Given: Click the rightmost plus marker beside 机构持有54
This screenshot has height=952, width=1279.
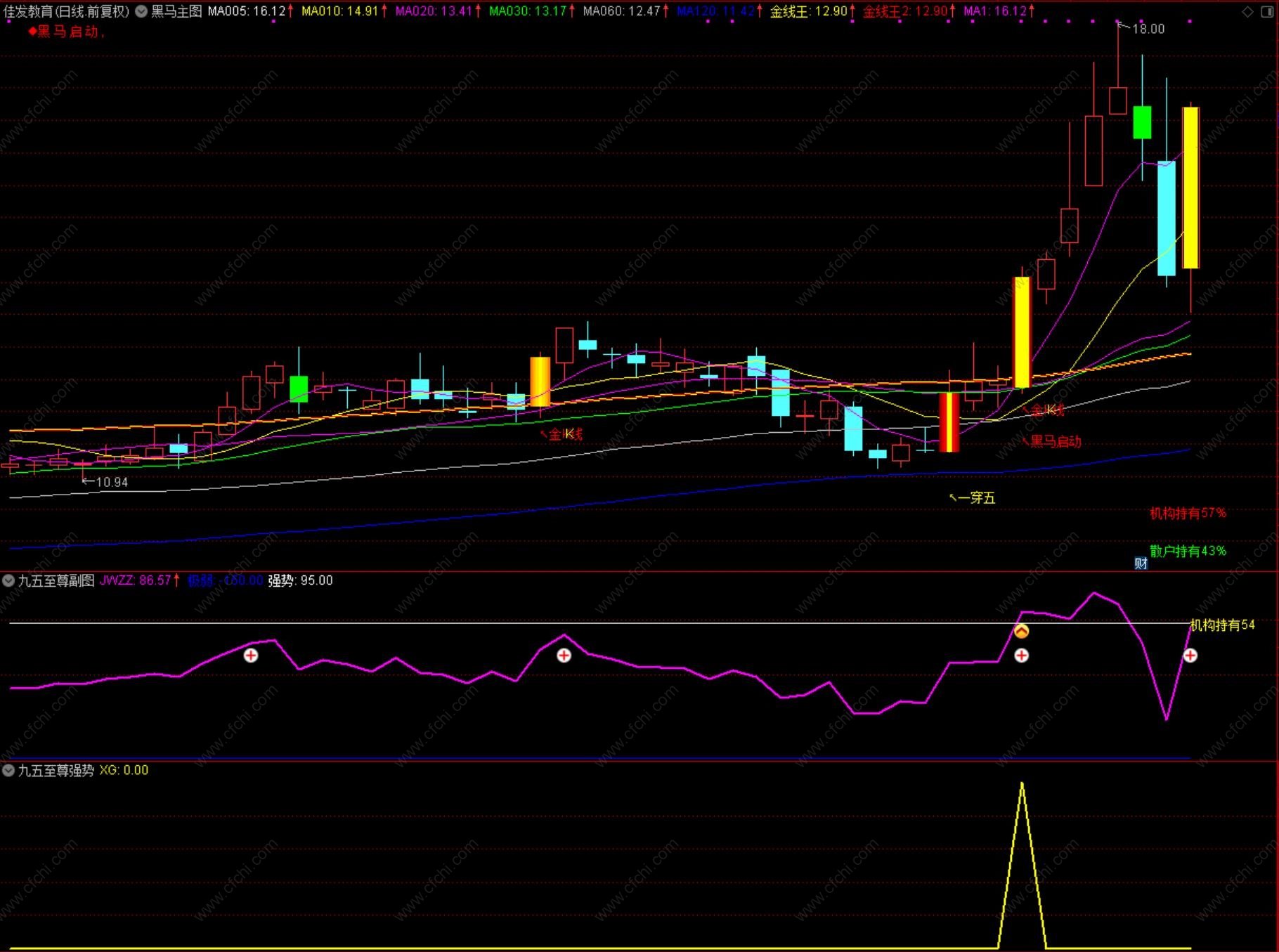Looking at the screenshot, I should pyautogui.click(x=1190, y=656).
